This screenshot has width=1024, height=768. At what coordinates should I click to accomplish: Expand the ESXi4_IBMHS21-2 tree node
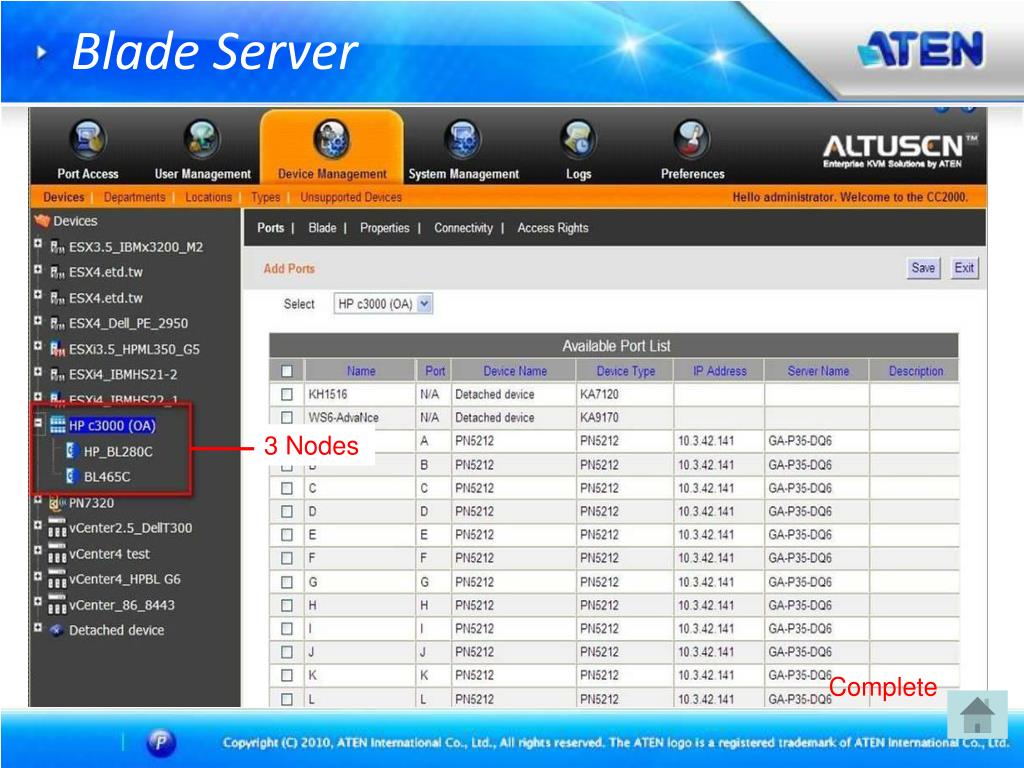click(38, 372)
